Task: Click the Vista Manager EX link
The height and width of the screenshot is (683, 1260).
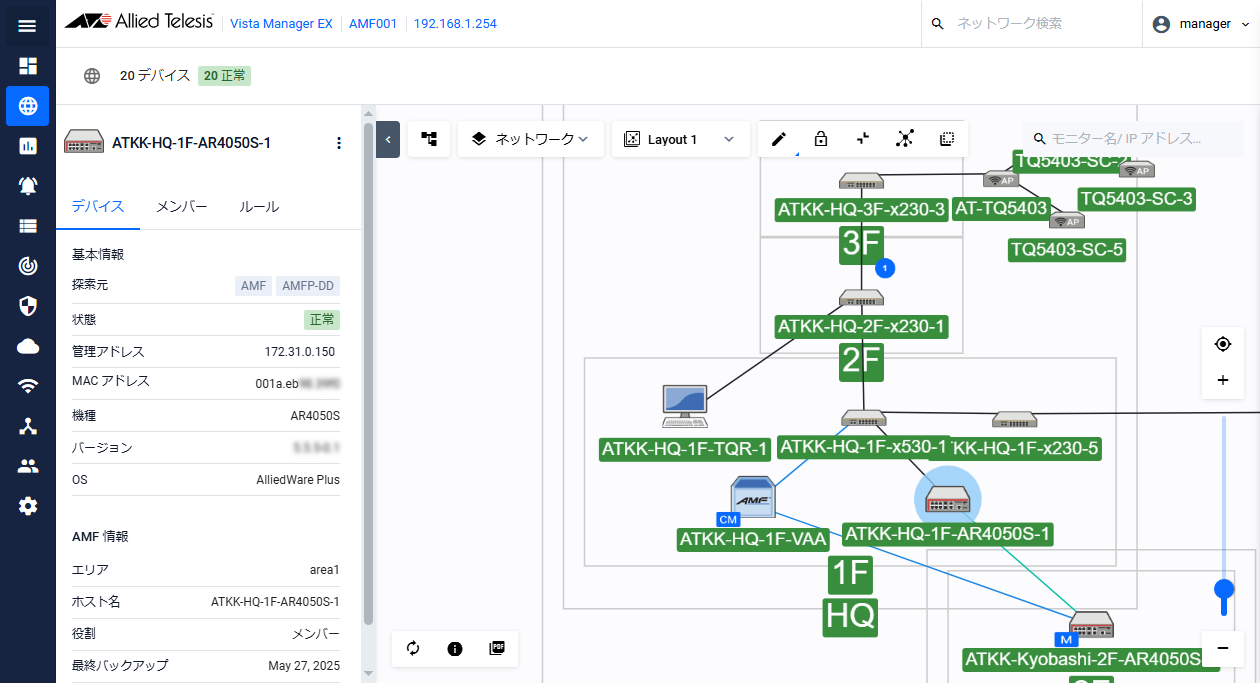Action: 281,24
